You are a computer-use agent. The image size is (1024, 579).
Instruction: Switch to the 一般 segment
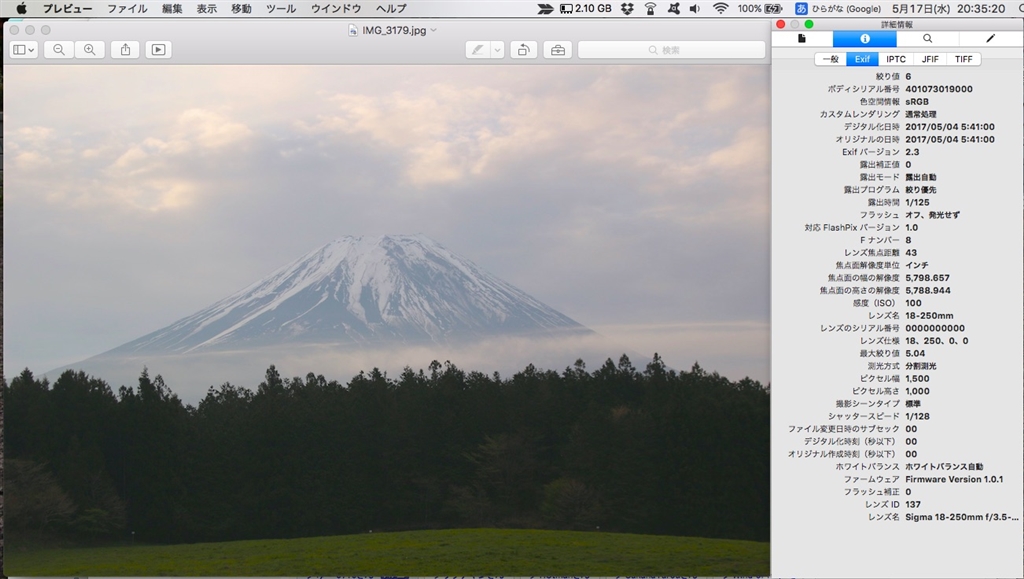tap(831, 59)
